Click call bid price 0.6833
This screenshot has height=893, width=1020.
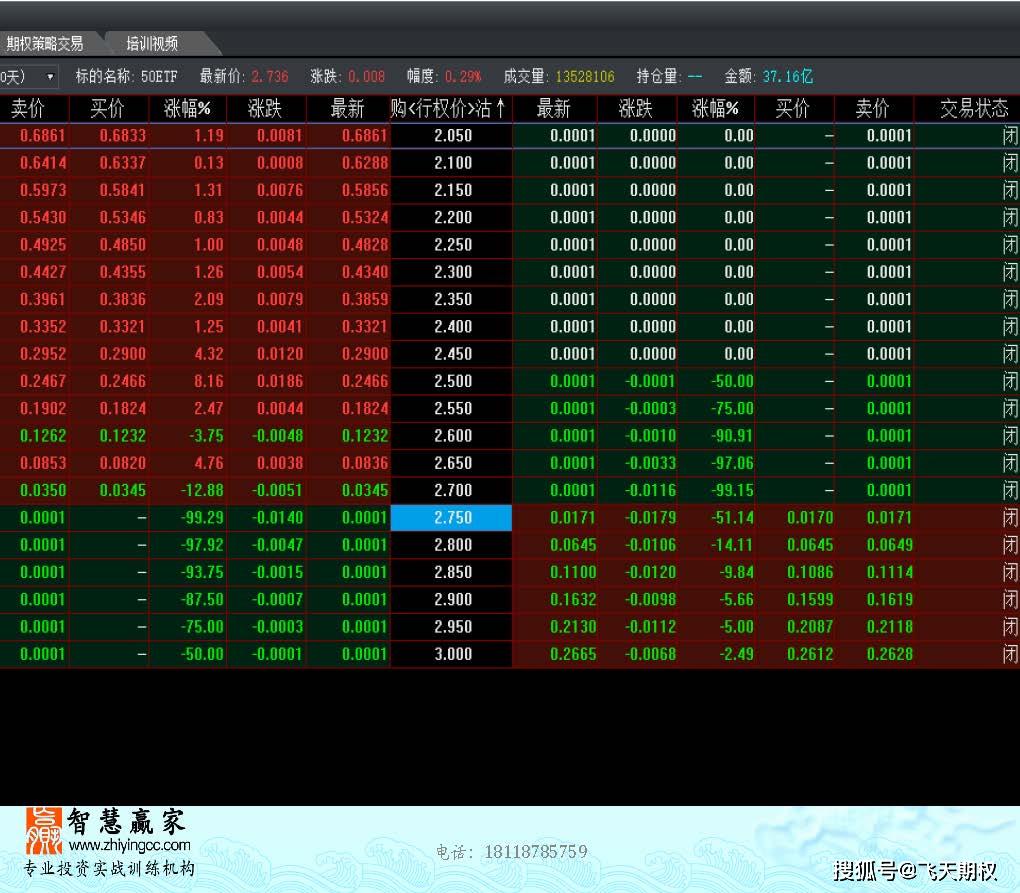click(x=122, y=136)
